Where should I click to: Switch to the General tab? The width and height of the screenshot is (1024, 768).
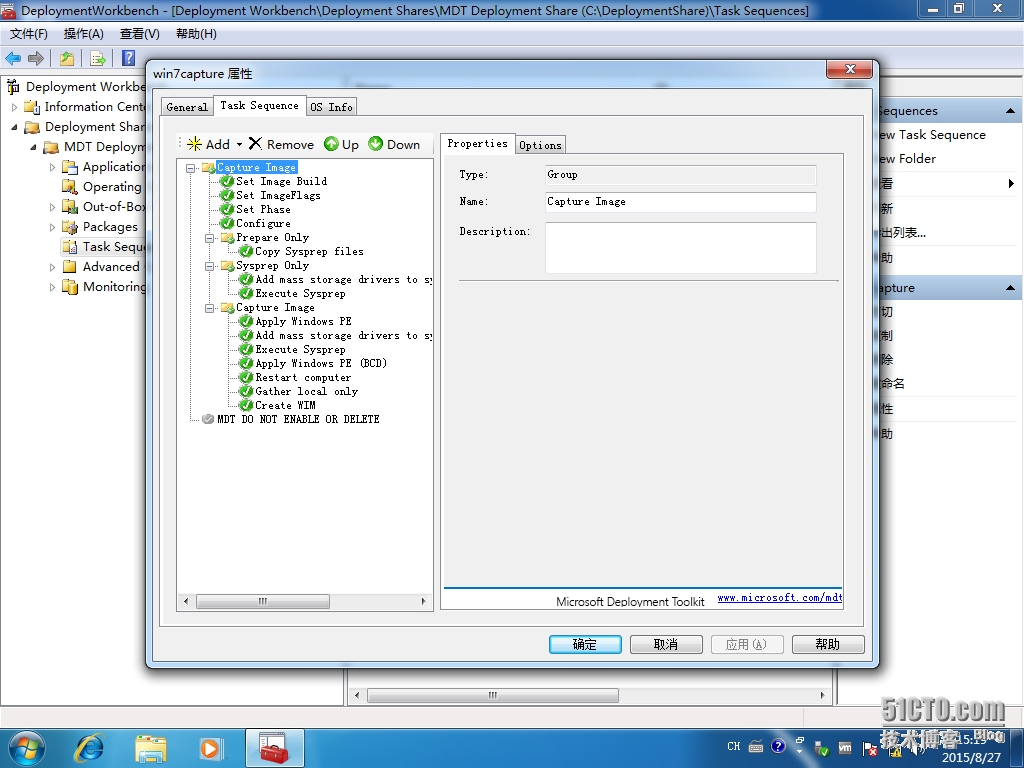point(187,107)
